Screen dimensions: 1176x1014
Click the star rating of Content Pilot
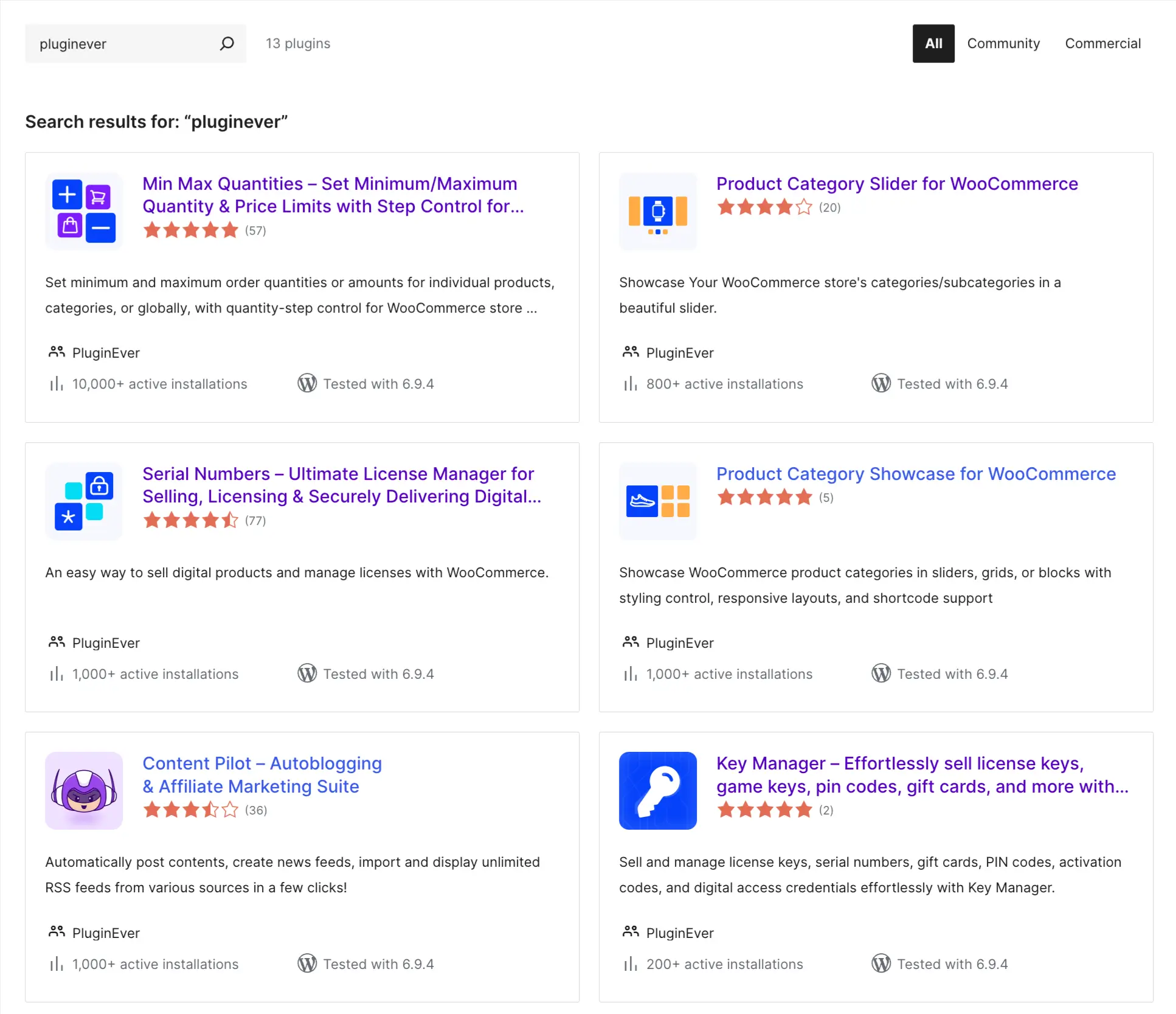tap(190, 810)
